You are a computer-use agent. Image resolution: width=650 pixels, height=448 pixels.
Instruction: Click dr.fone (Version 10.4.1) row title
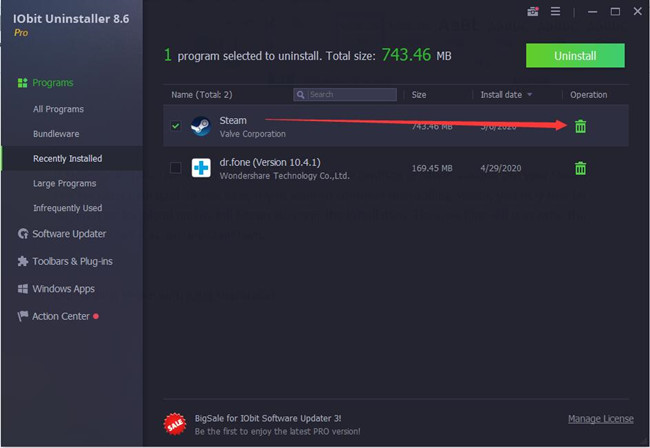tap(270, 162)
